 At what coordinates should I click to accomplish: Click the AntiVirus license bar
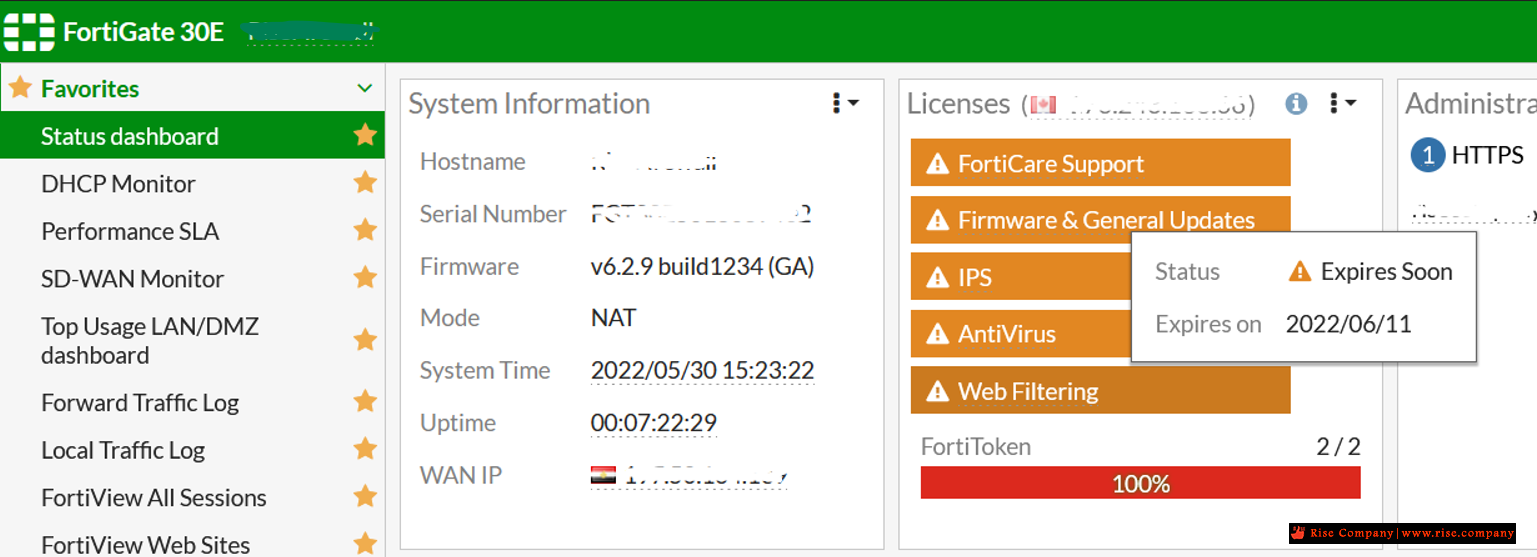pos(1021,334)
